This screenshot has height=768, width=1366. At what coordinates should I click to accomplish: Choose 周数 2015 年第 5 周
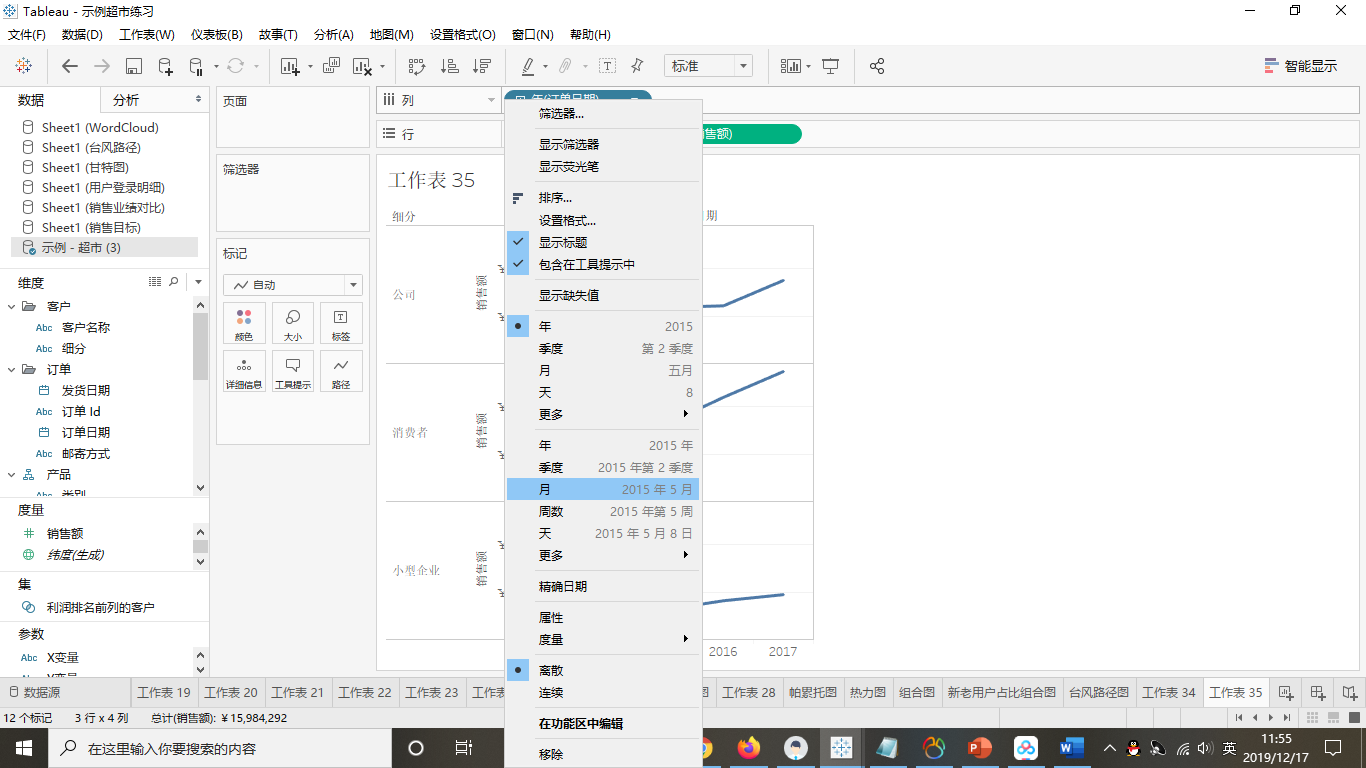tap(603, 512)
